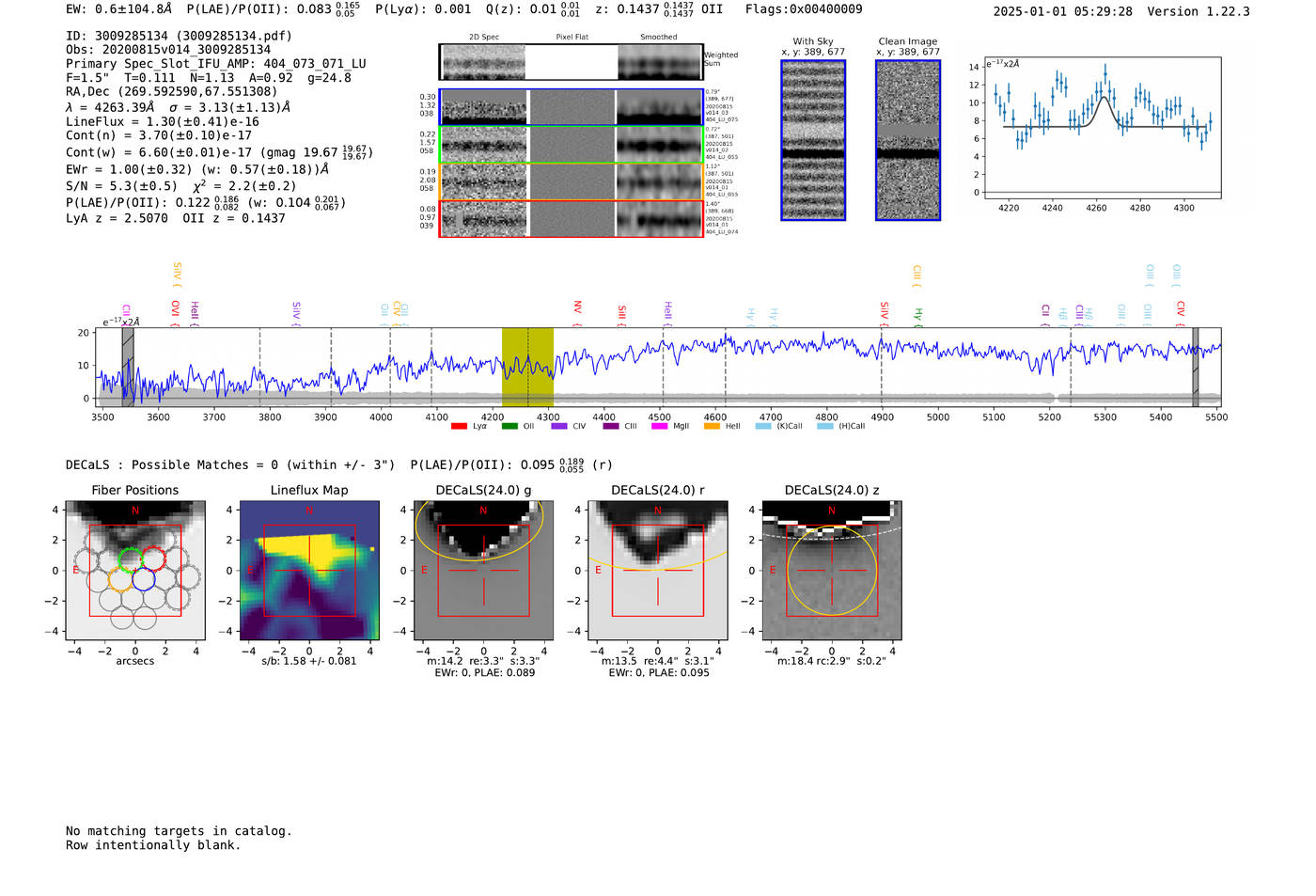The width and height of the screenshot is (1316, 896).
Task: Click the (K)CaII legend swatch
Action: (763, 426)
